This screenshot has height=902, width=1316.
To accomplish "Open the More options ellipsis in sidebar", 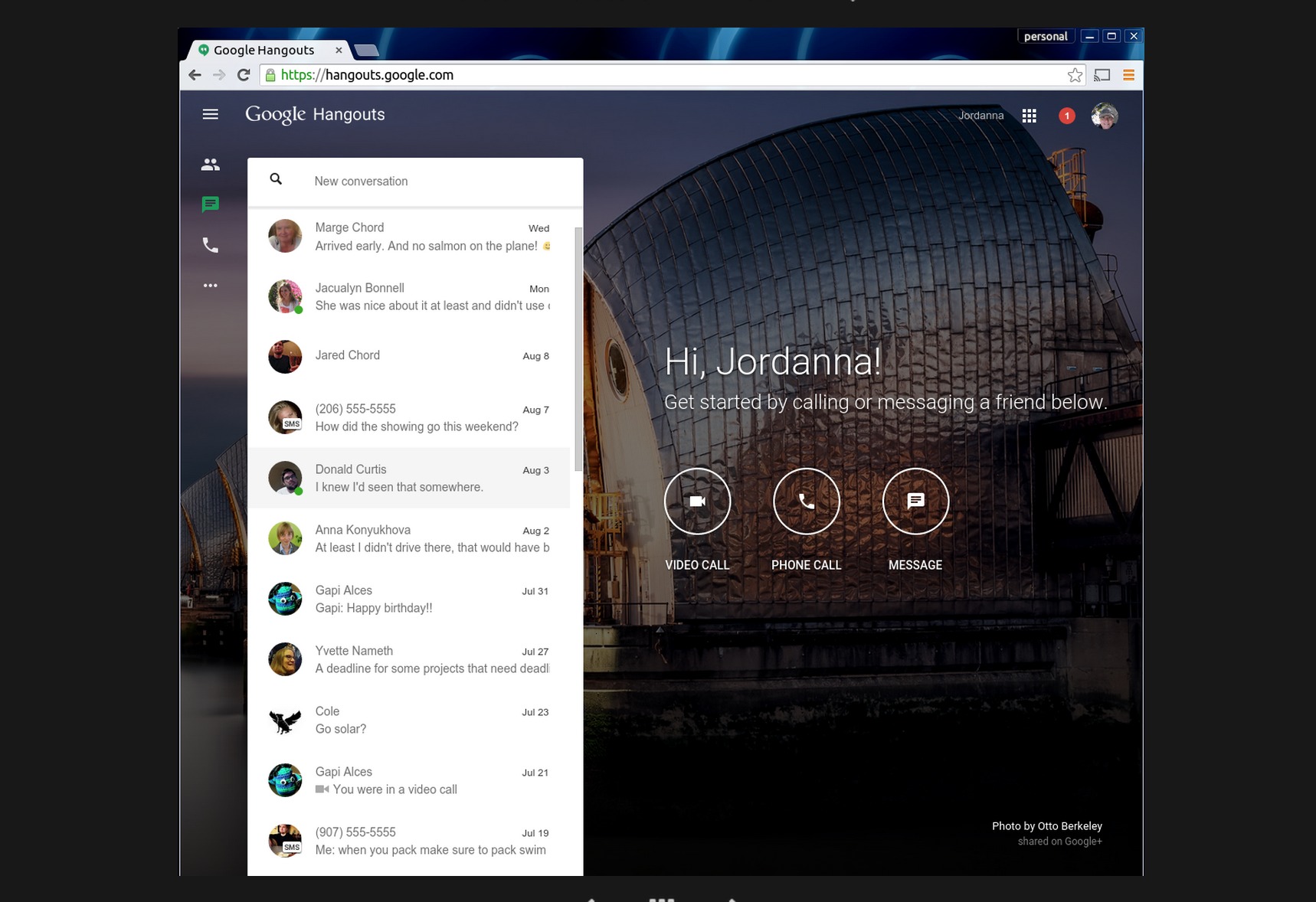I will pos(211,286).
